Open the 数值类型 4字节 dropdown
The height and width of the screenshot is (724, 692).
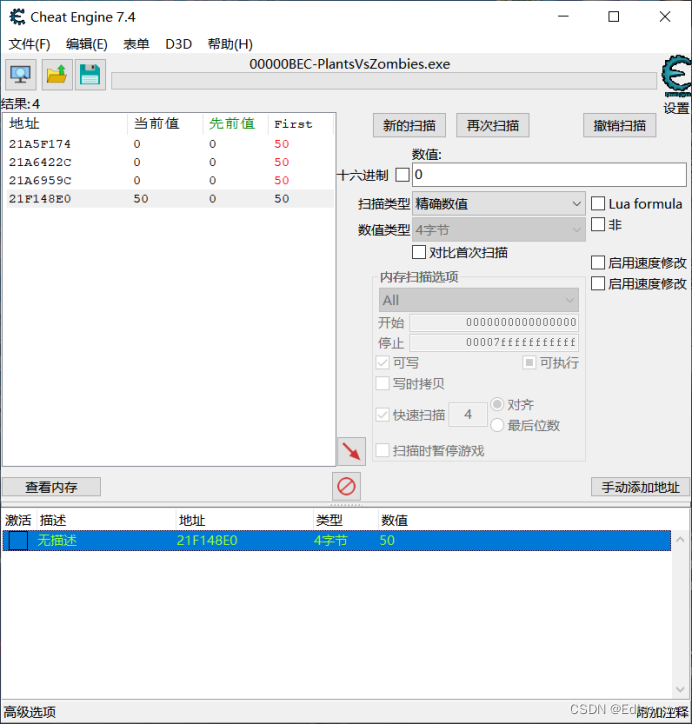tap(499, 229)
